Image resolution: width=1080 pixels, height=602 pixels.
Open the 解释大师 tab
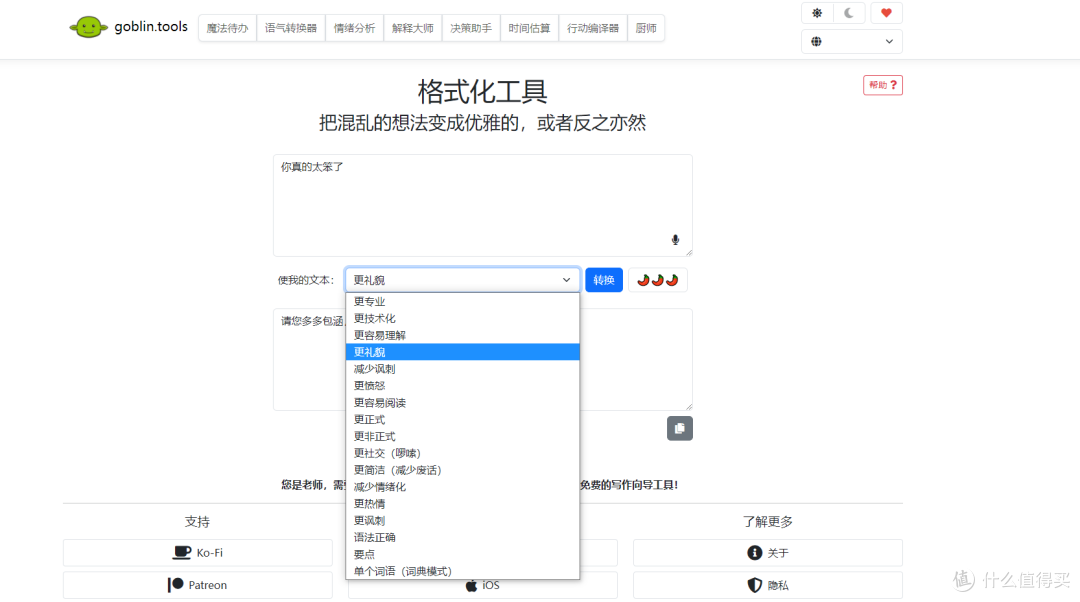(x=413, y=28)
